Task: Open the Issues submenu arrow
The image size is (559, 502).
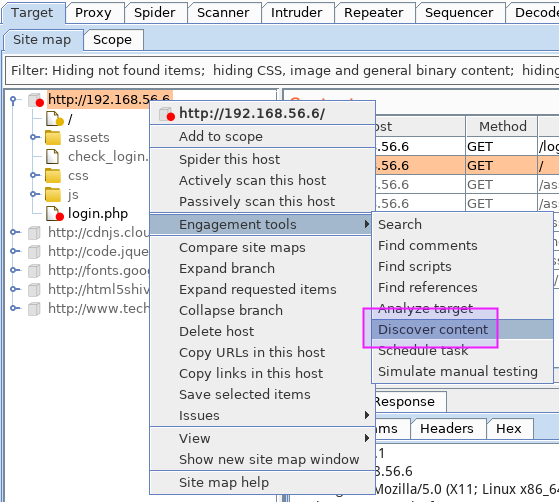Action: [x=366, y=415]
